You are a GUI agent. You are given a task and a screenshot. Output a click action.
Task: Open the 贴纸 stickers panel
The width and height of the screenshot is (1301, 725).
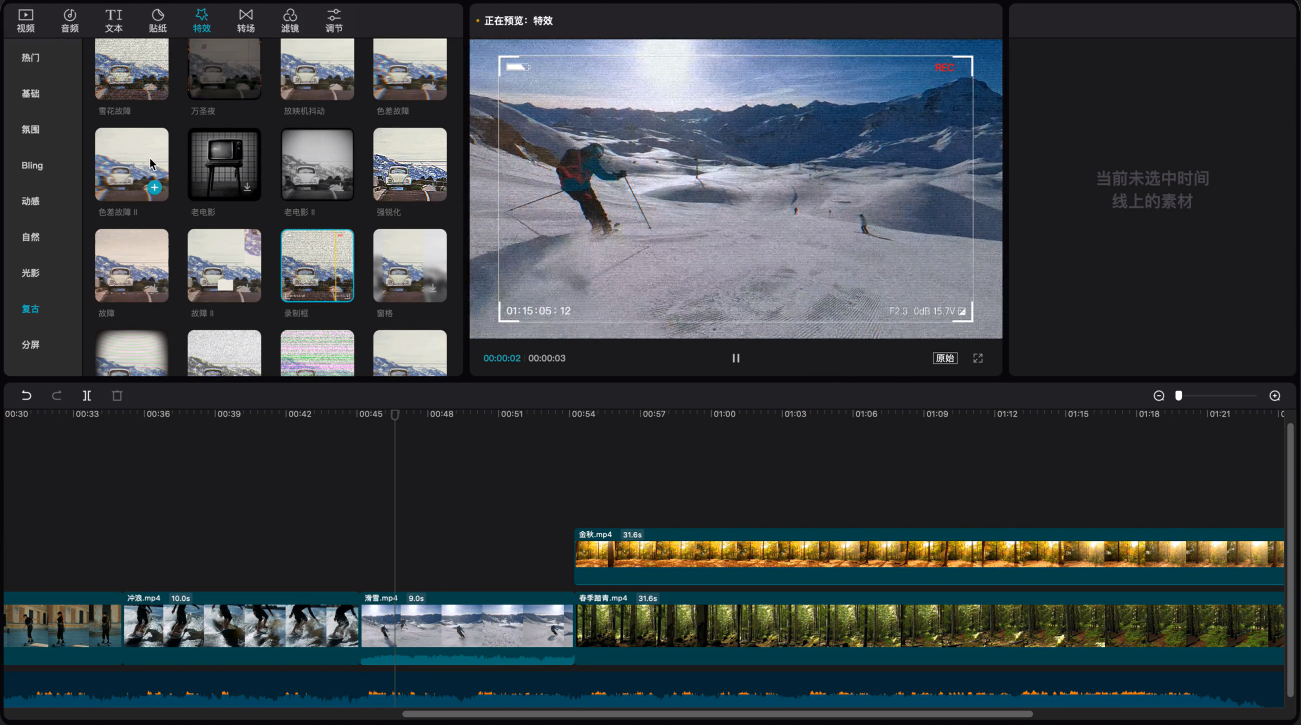[158, 20]
